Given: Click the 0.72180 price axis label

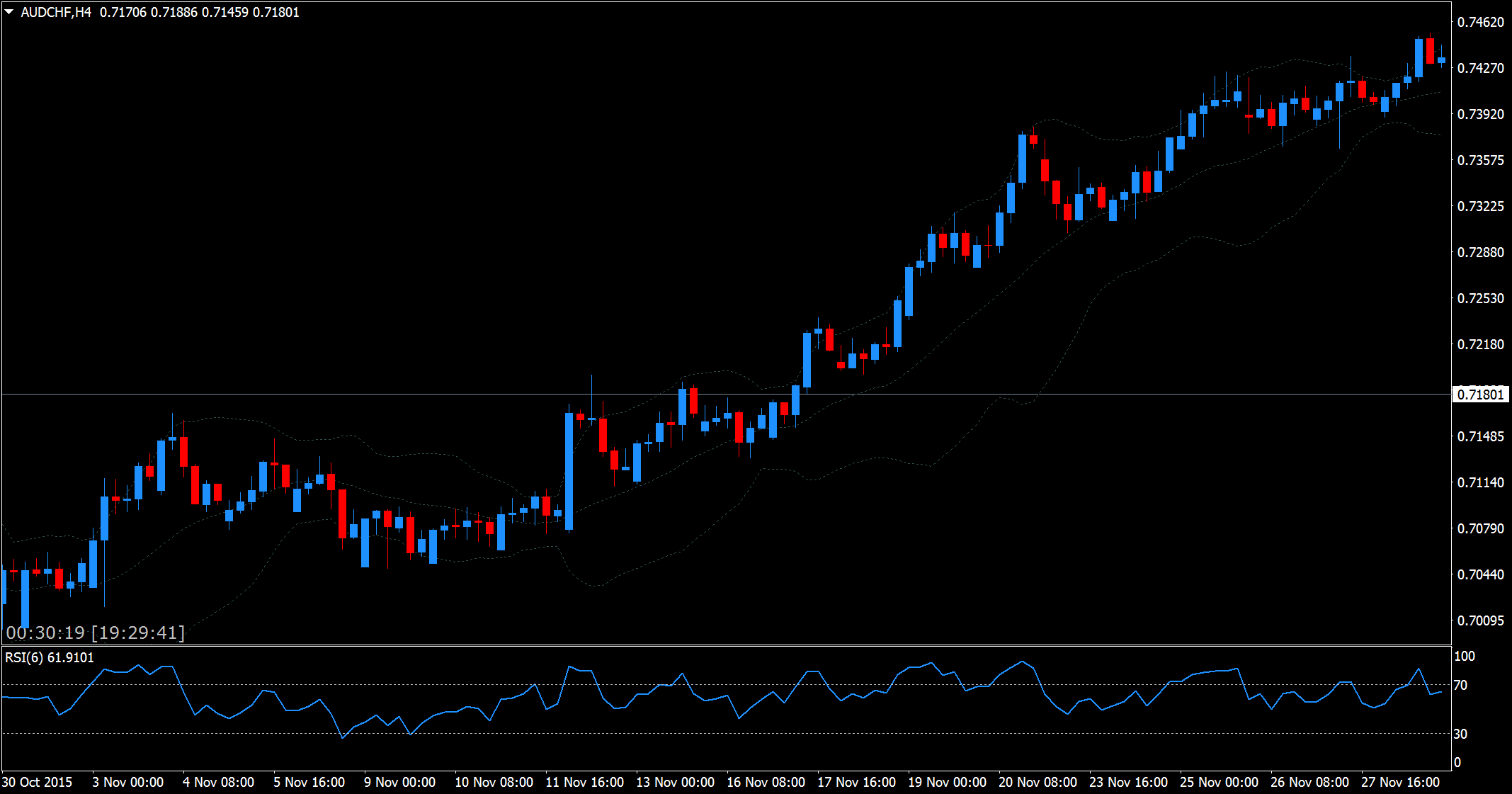Looking at the screenshot, I should (1480, 344).
